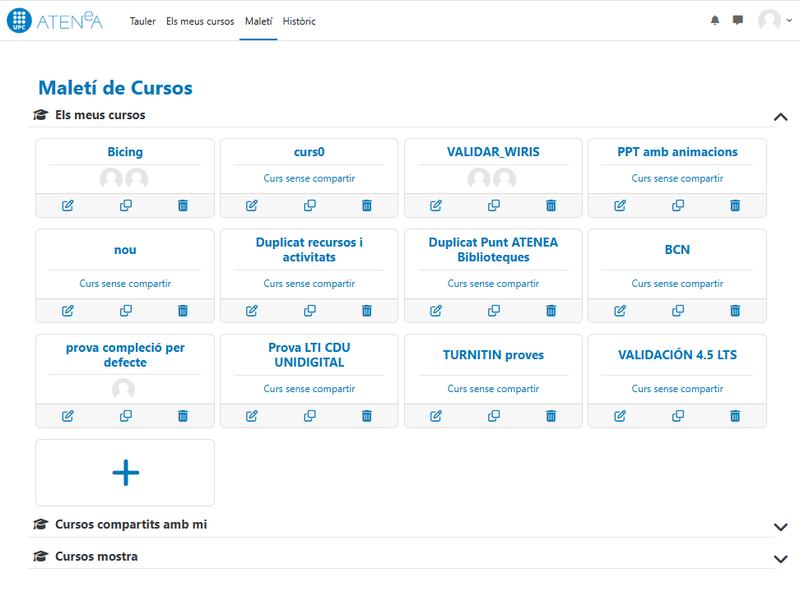Image resolution: width=800 pixels, height=596 pixels.
Task: Collapse the Els meus cursos section
Action: point(781,116)
